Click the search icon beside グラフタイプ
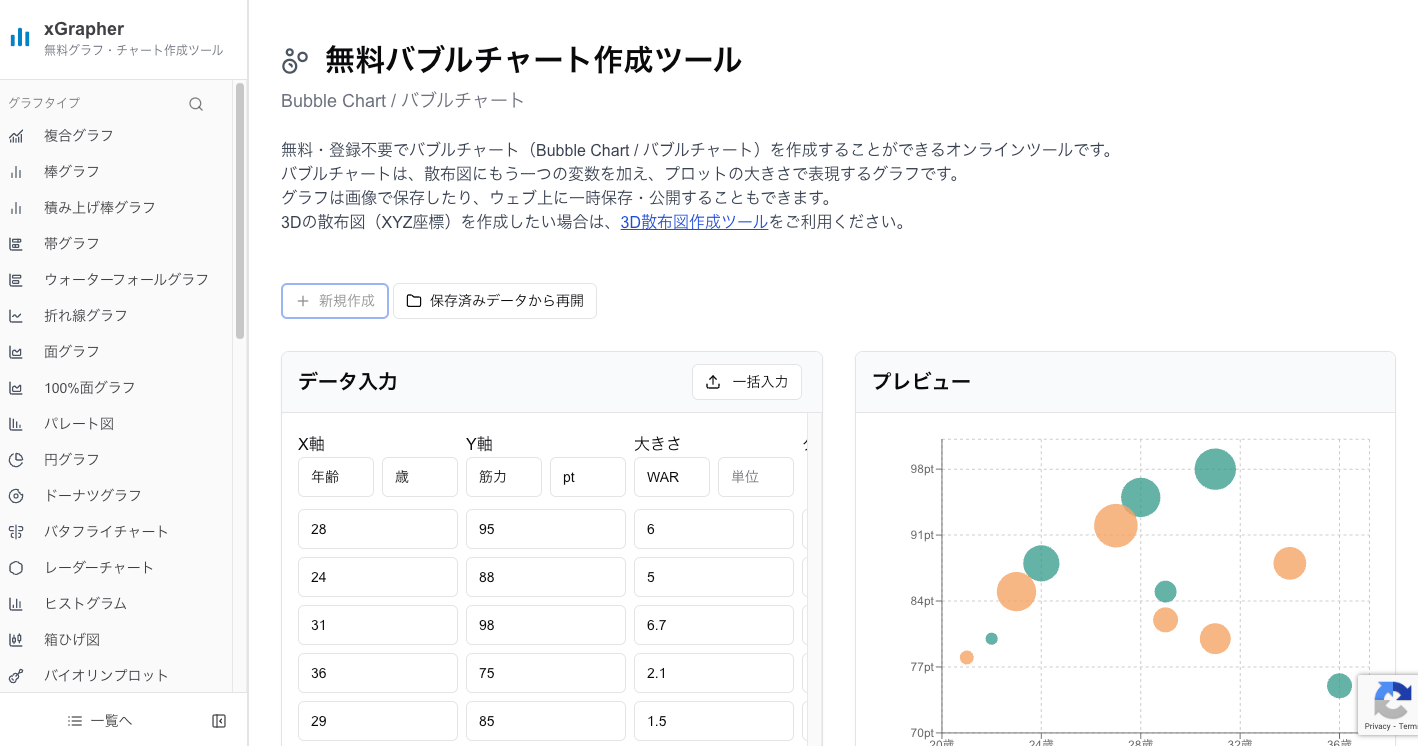The image size is (1418, 746). pos(196,104)
